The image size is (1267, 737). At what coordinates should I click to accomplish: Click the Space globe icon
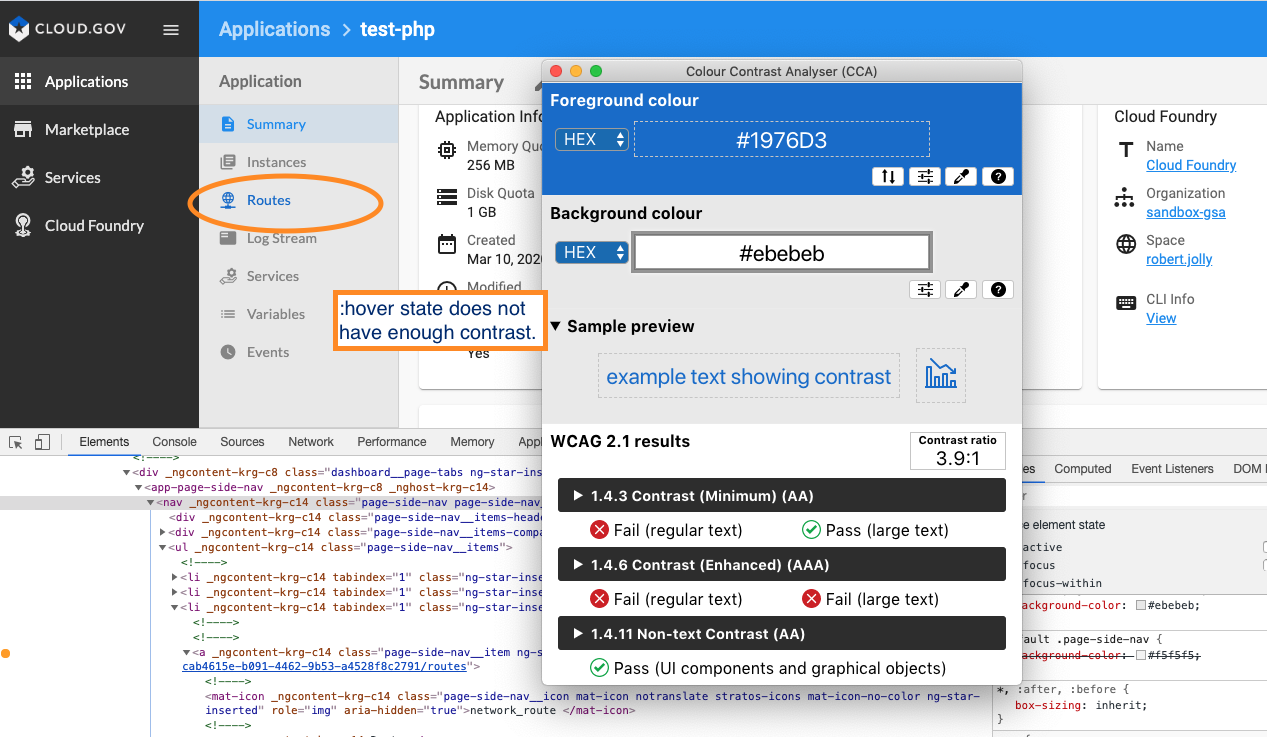point(1126,244)
